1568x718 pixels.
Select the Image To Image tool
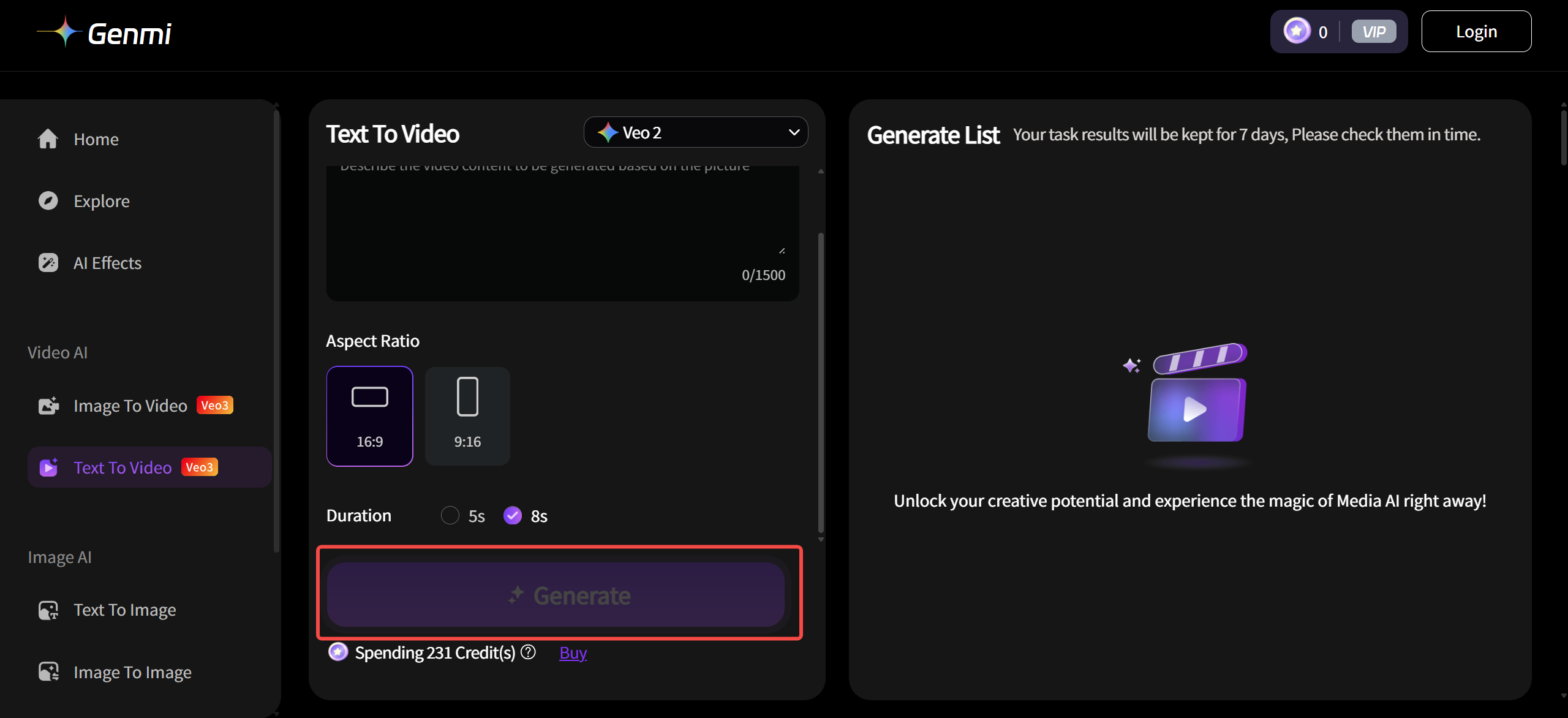tap(132, 671)
